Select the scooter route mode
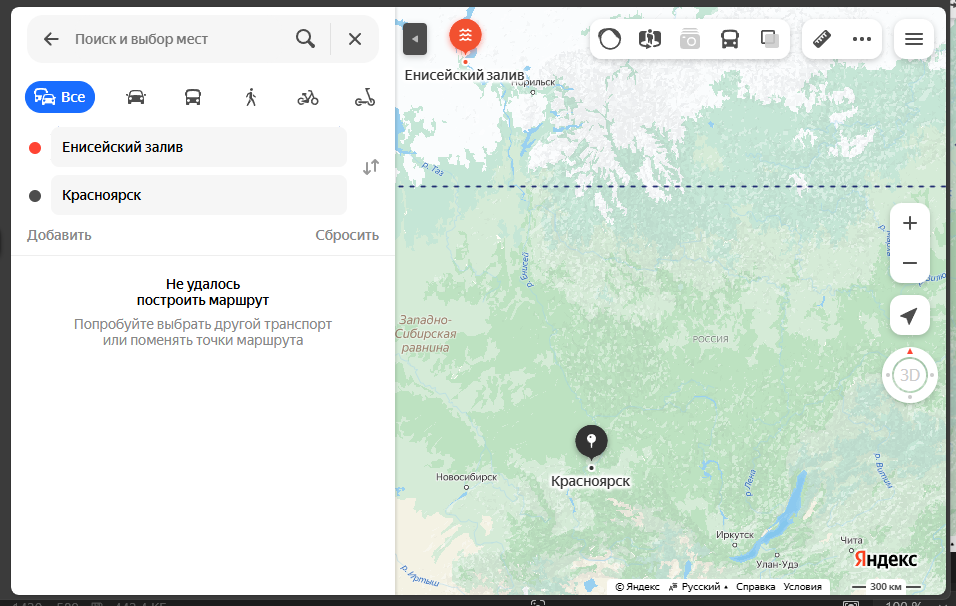 coord(365,97)
